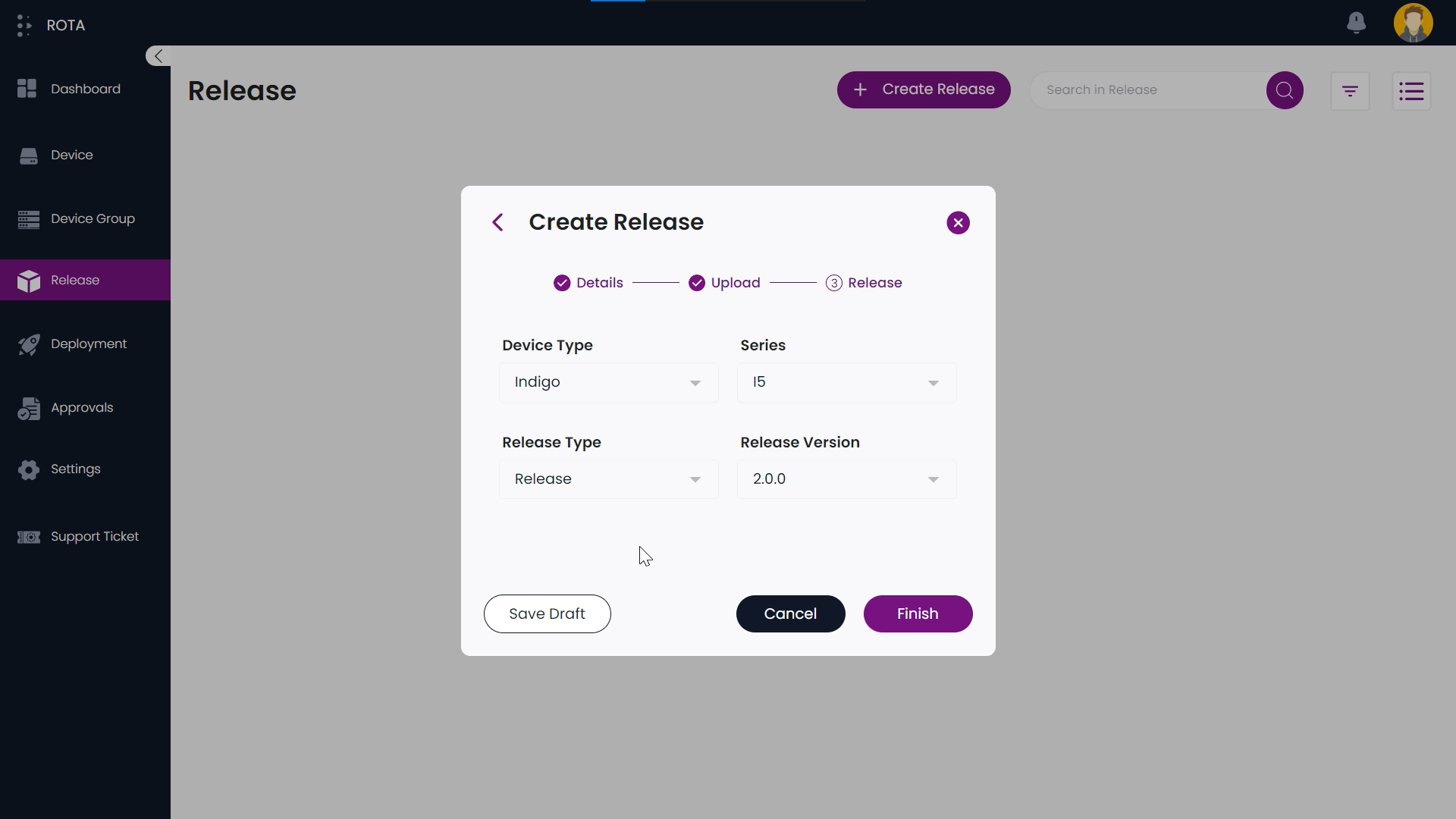Open the Approvals section
Screen dimensions: 1456x819
(x=81, y=408)
